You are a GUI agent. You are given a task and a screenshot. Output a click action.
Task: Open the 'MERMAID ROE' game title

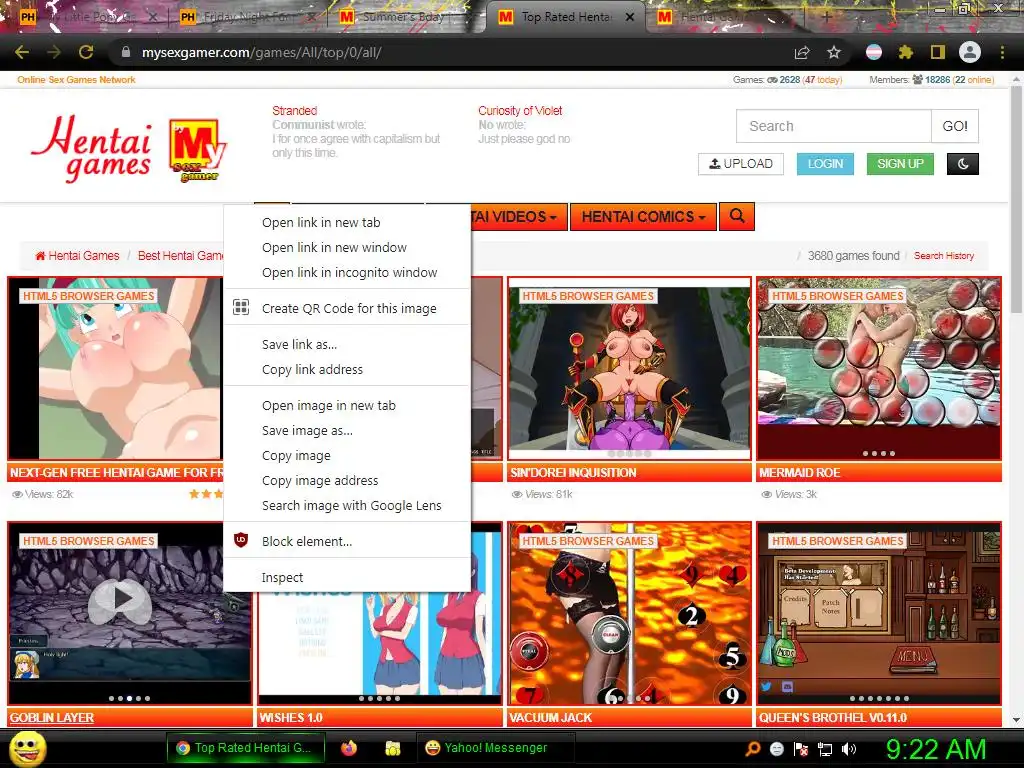tap(799, 473)
